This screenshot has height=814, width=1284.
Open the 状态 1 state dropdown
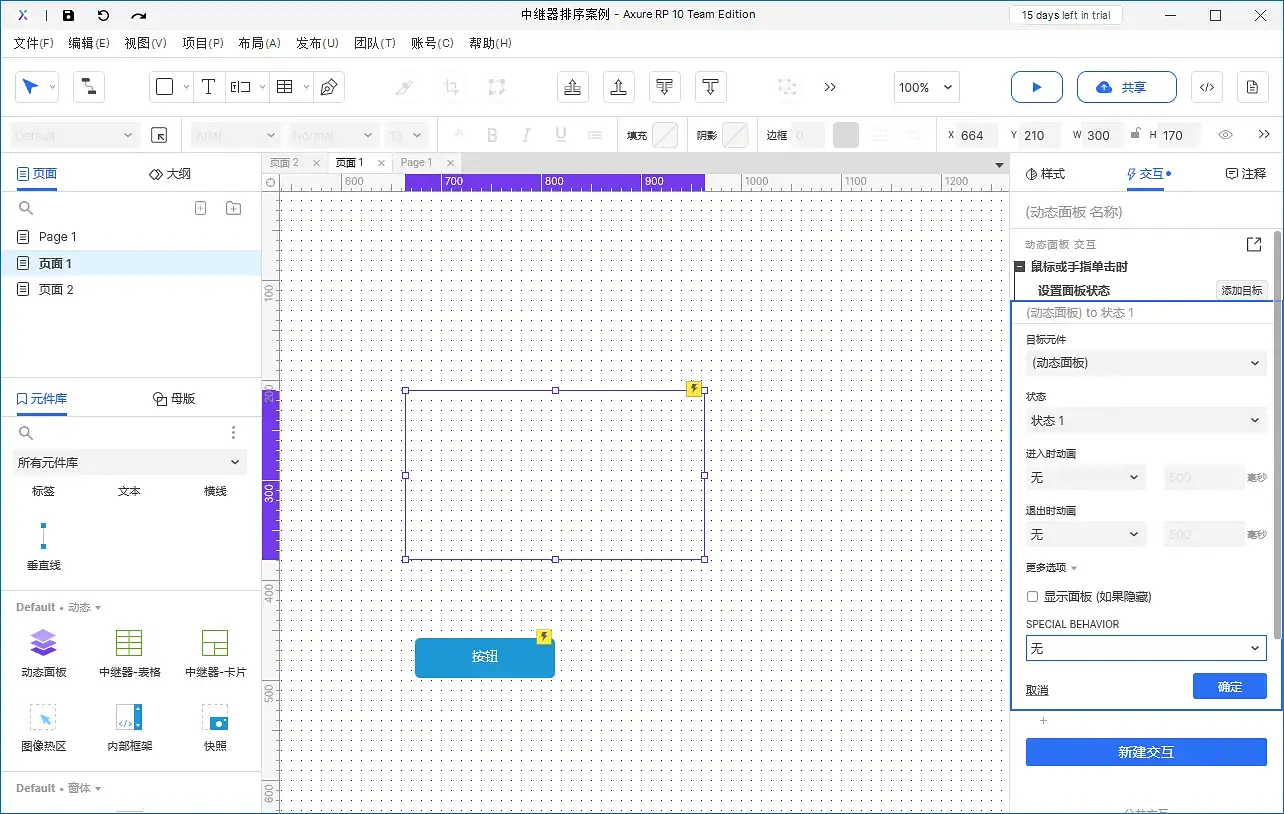point(1145,421)
